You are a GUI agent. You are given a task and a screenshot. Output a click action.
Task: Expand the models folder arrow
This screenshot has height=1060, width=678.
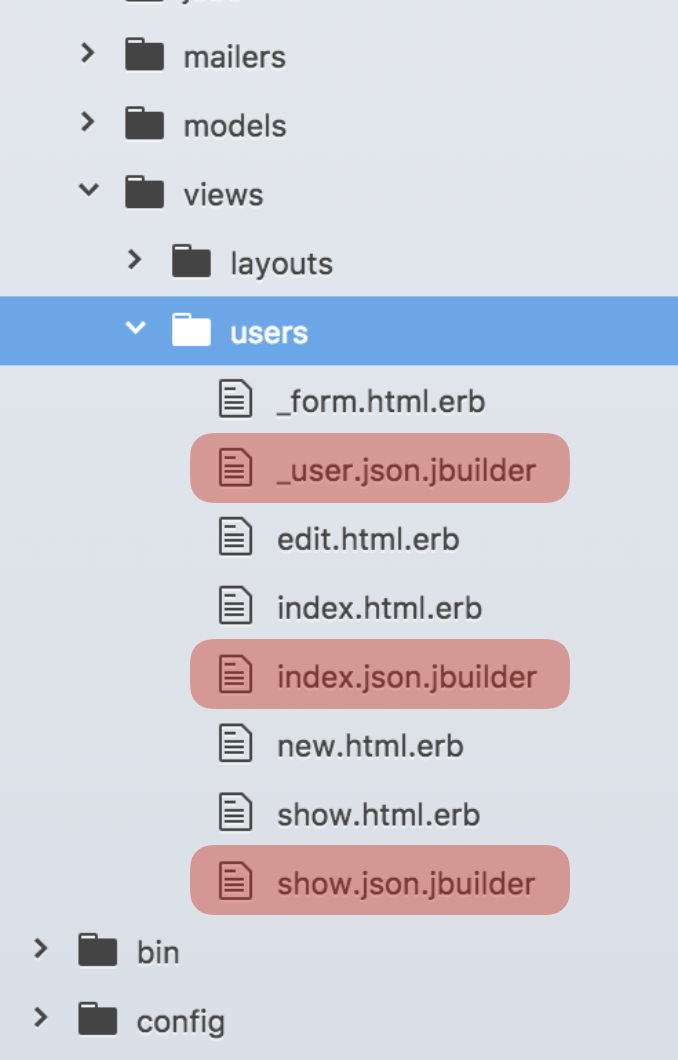pos(89,123)
